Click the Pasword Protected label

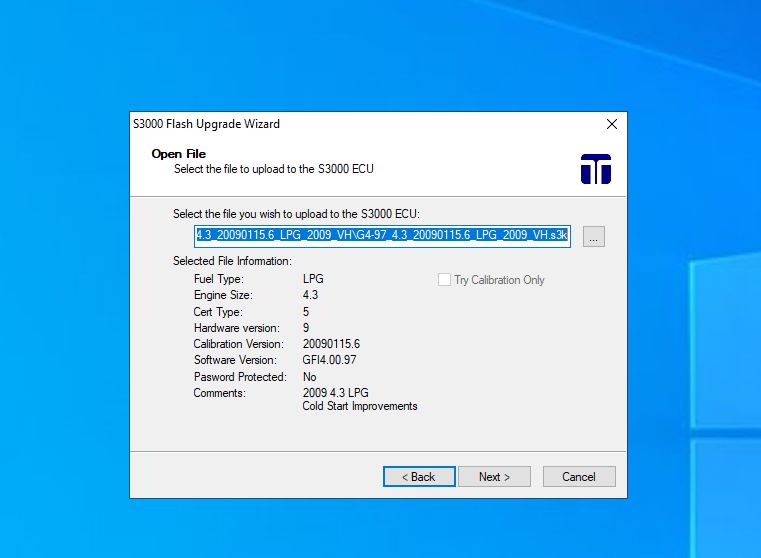click(240, 377)
